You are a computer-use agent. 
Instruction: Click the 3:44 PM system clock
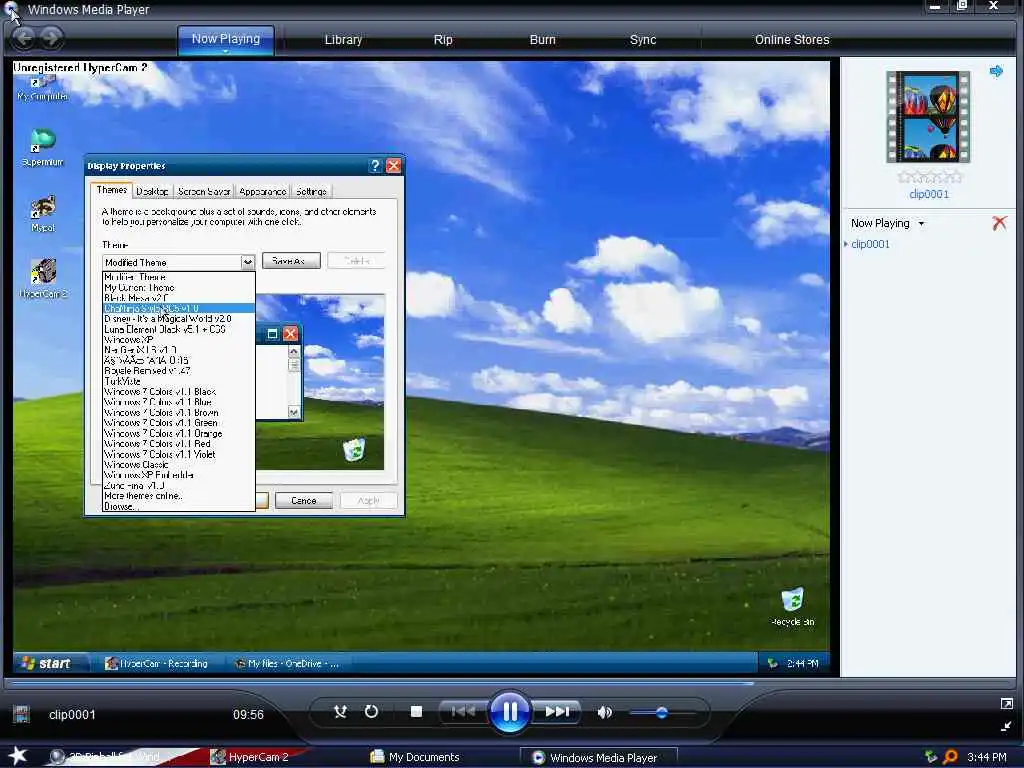[986, 757]
